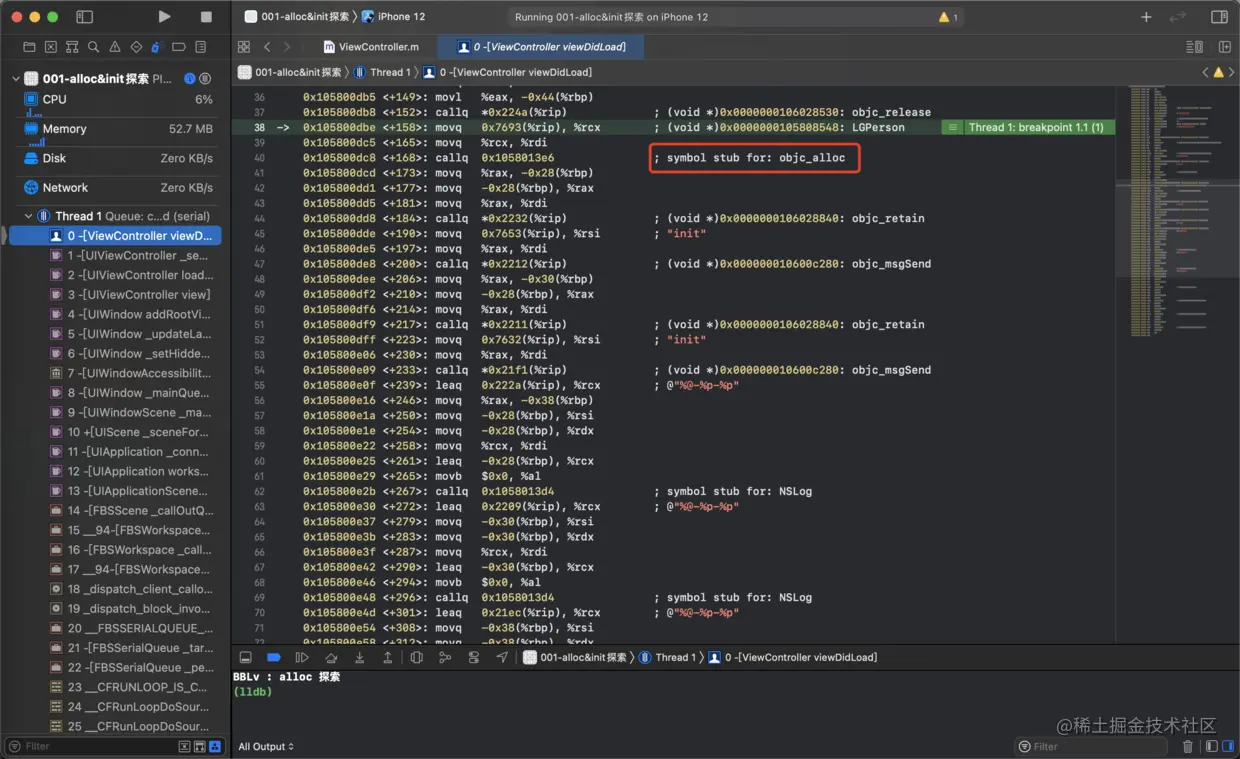The height and width of the screenshot is (759, 1240).
Task: Click the console Filter field
Action: click(x=1092, y=746)
